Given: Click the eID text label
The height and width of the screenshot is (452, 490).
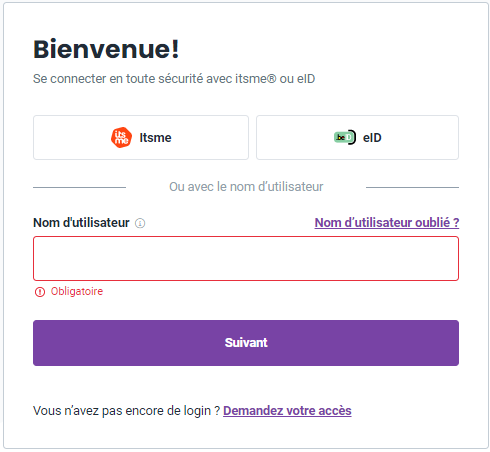Looking at the screenshot, I should tap(372, 138).
